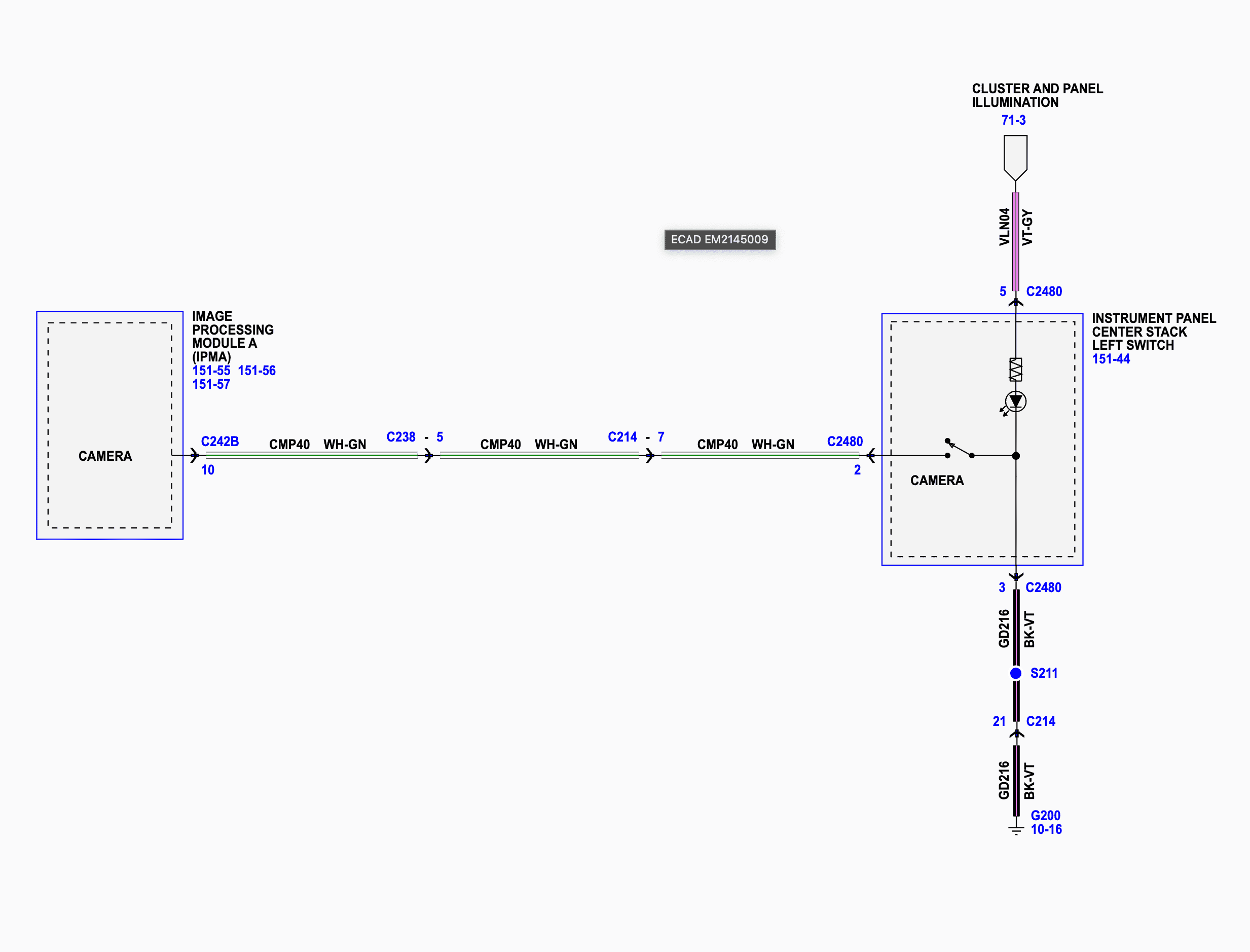This screenshot has height=952, width=1250.
Task: Click the black junction node right of switch
Action: tap(1016, 456)
